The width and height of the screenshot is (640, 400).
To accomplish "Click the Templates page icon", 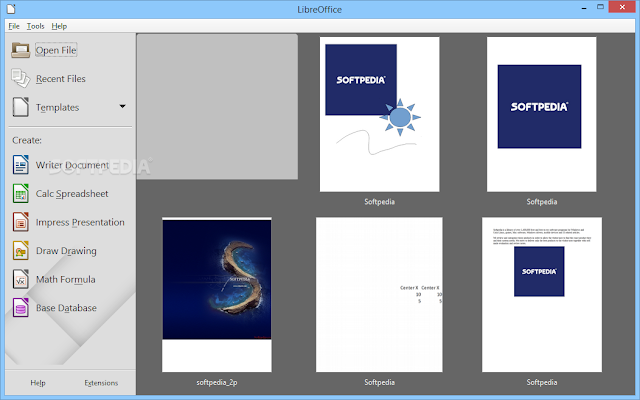I will tap(20, 107).
